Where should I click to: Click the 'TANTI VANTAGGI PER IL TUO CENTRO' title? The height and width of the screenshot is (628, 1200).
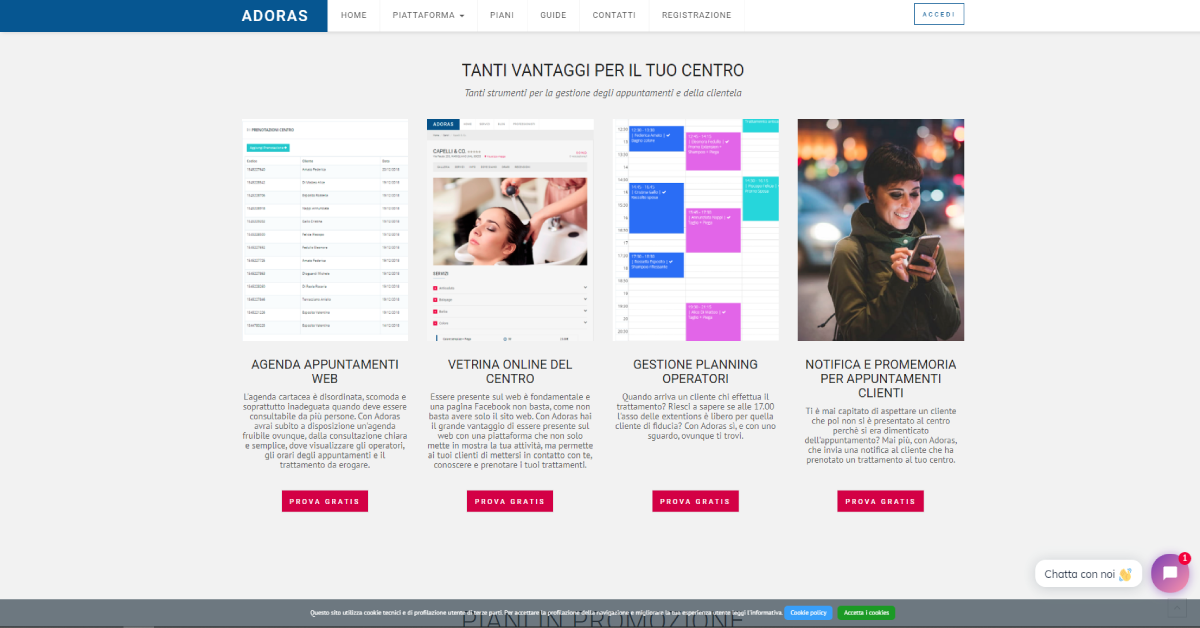(603, 71)
